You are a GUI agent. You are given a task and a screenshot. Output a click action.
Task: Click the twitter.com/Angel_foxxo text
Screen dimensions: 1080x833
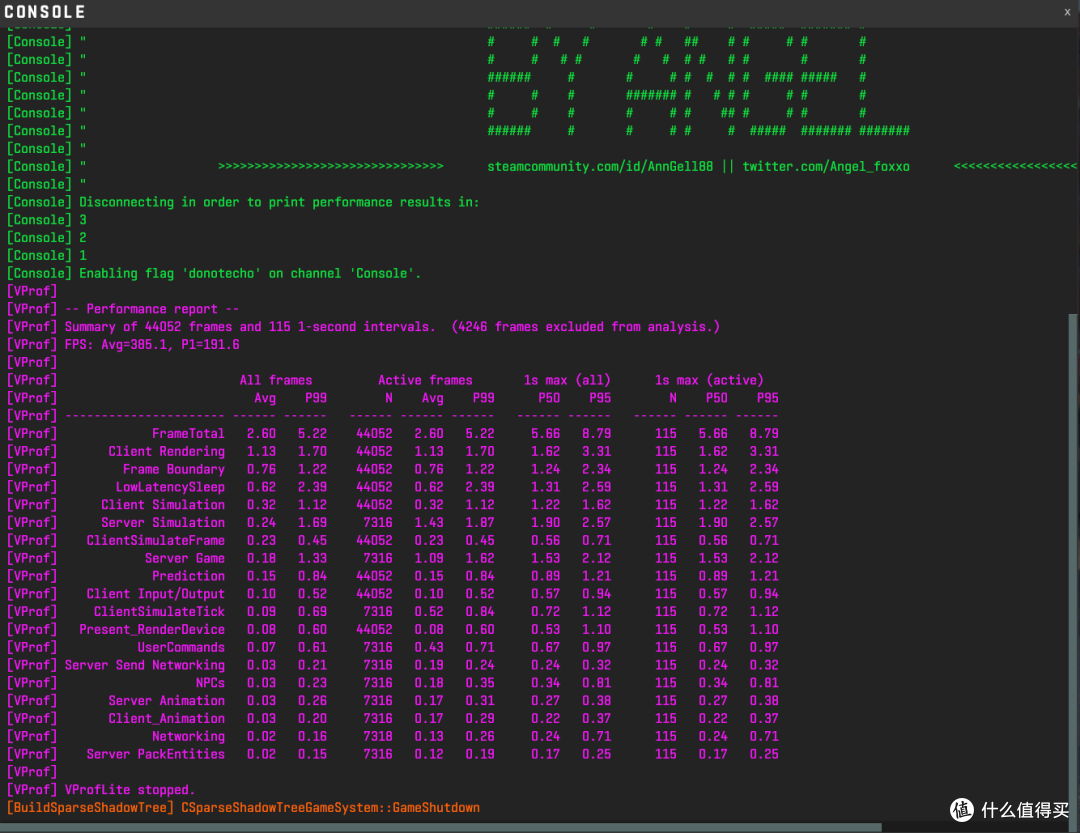(826, 167)
